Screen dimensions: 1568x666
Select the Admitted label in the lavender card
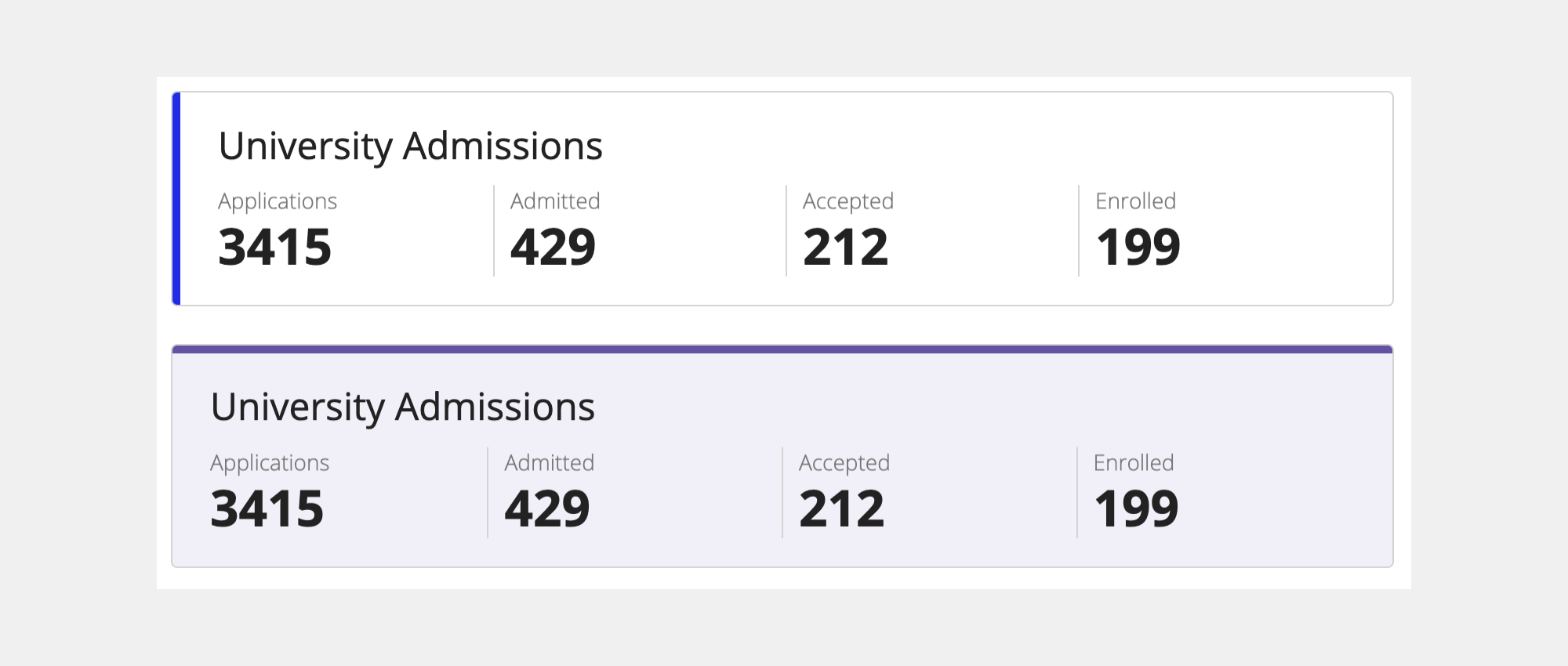click(x=549, y=463)
